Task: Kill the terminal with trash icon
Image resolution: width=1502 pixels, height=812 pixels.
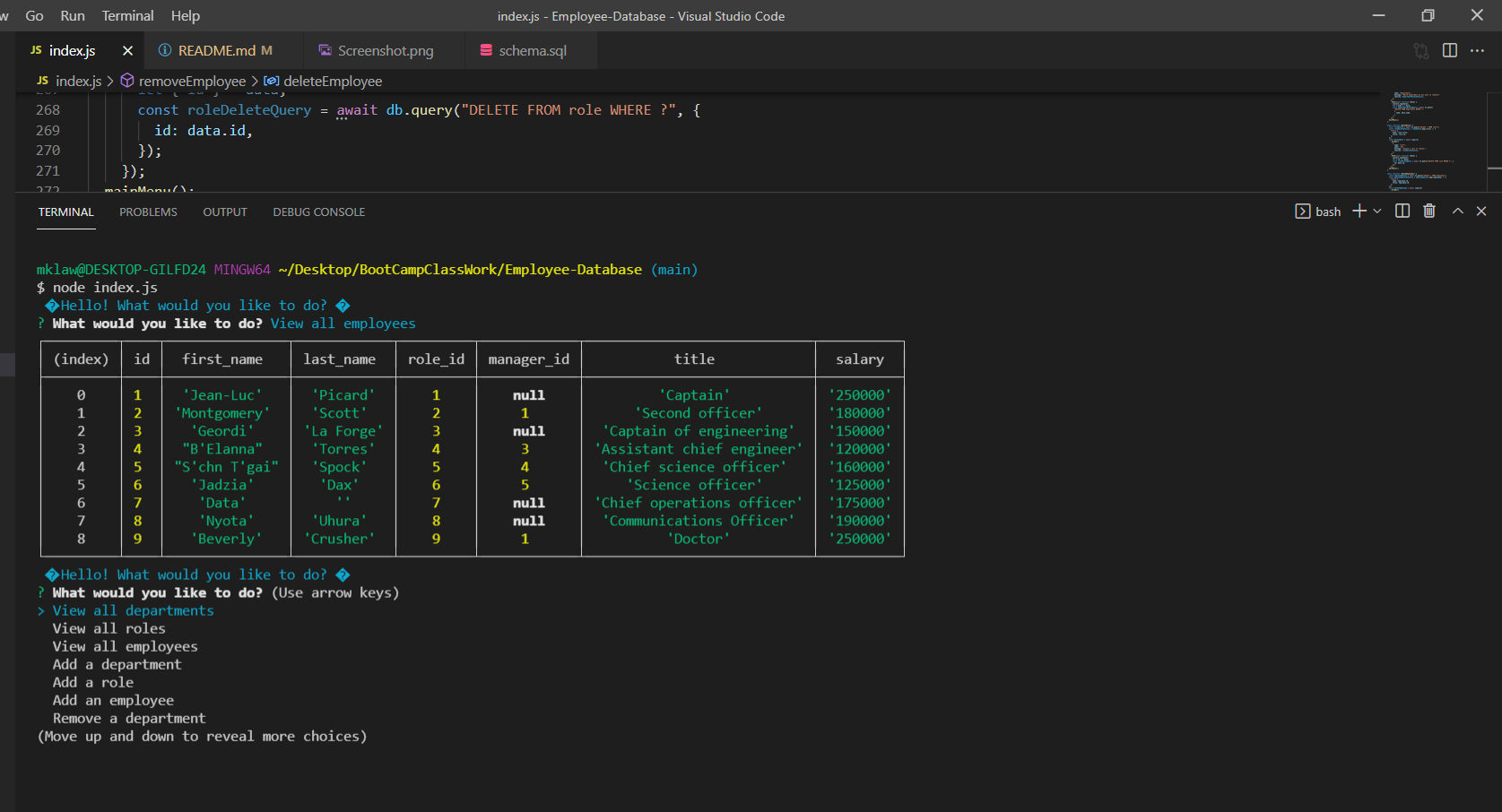Action: [1429, 211]
